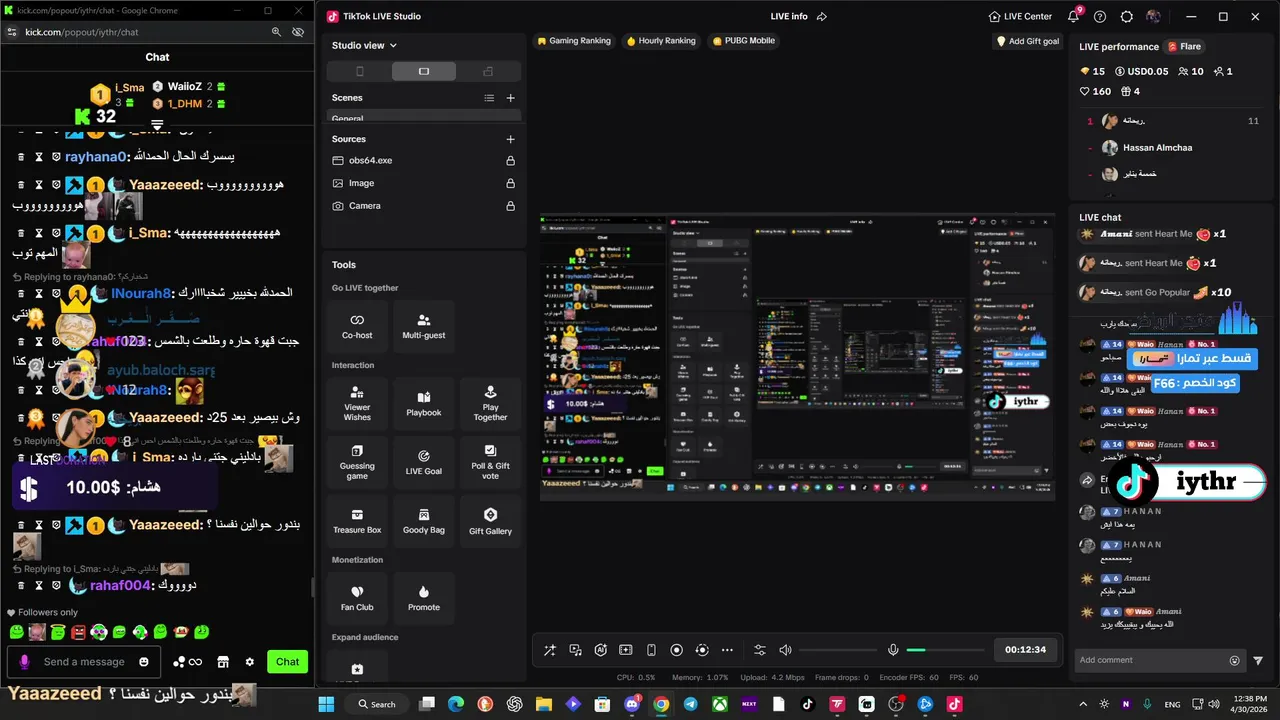
Task: Select the Camera source
Action: [x=424, y=206]
